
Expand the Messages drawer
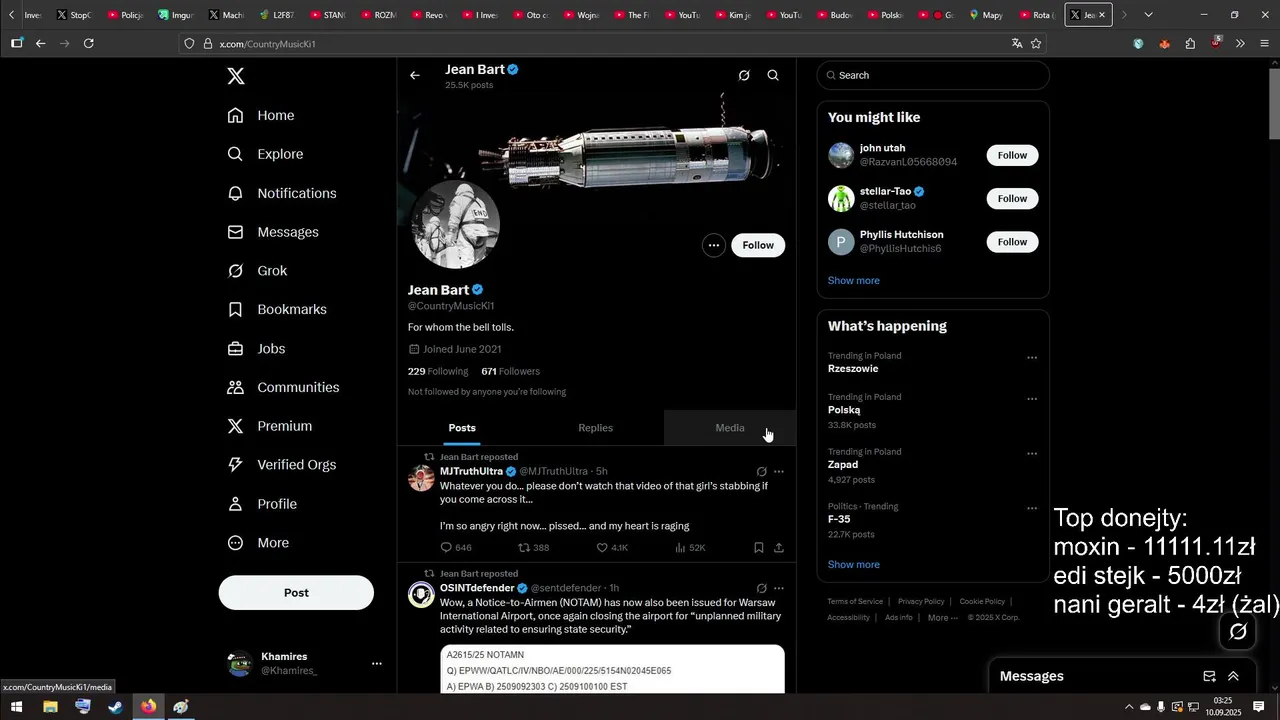click(1233, 676)
